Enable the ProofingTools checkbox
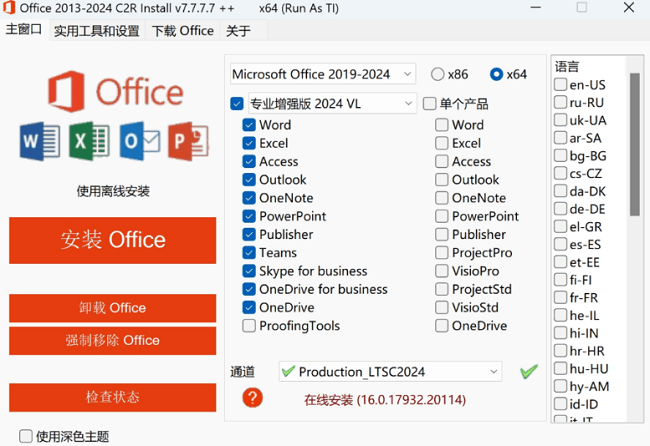This screenshot has width=650, height=446. point(249,325)
